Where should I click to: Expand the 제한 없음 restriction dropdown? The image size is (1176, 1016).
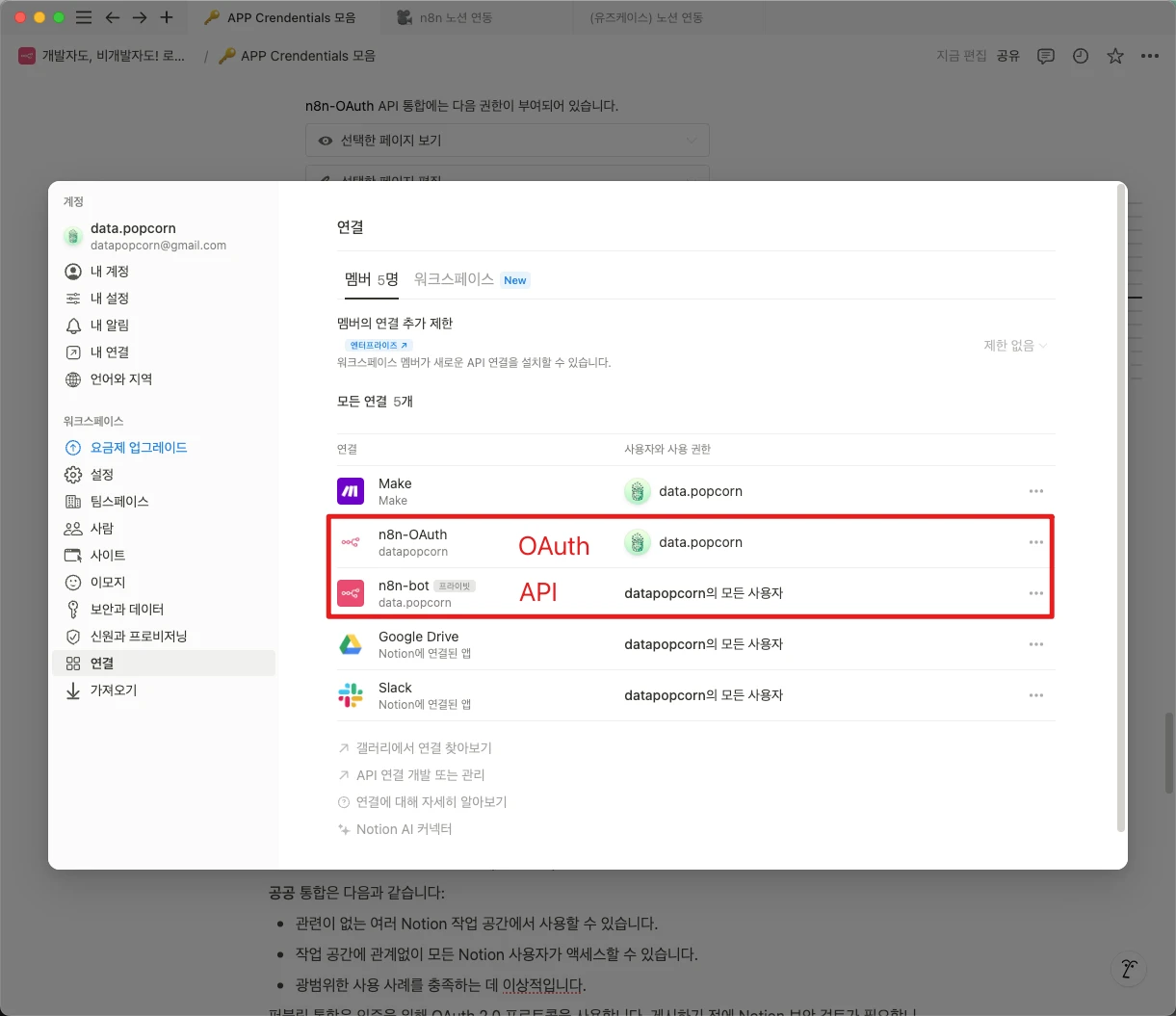click(x=1014, y=346)
